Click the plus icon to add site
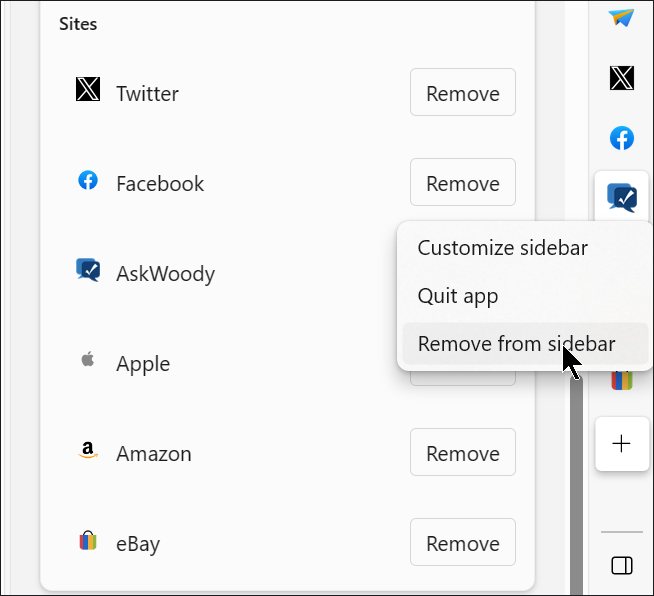 pyautogui.click(x=622, y=443)
